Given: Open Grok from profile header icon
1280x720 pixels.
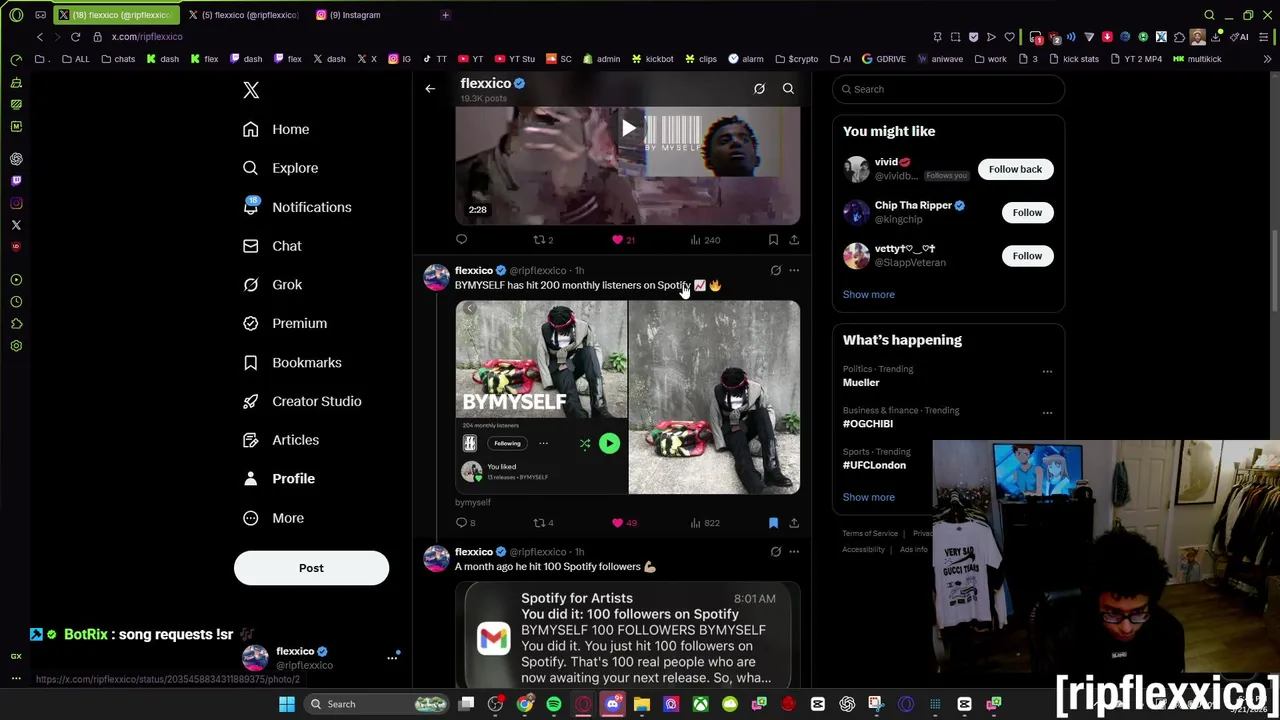Looking at the screenshot, I should (x=759, y=89).
